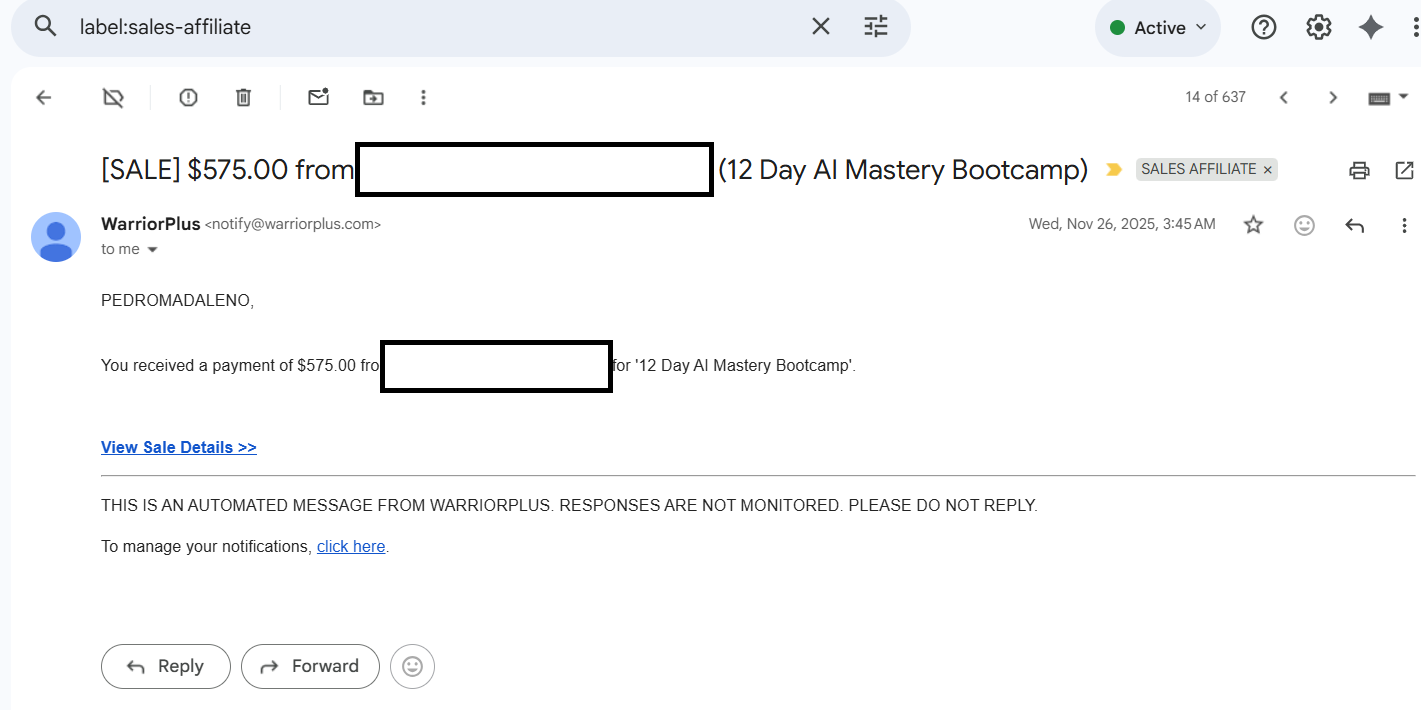
Task: Open the email in a new window
Action: (x=1404, y=170)
